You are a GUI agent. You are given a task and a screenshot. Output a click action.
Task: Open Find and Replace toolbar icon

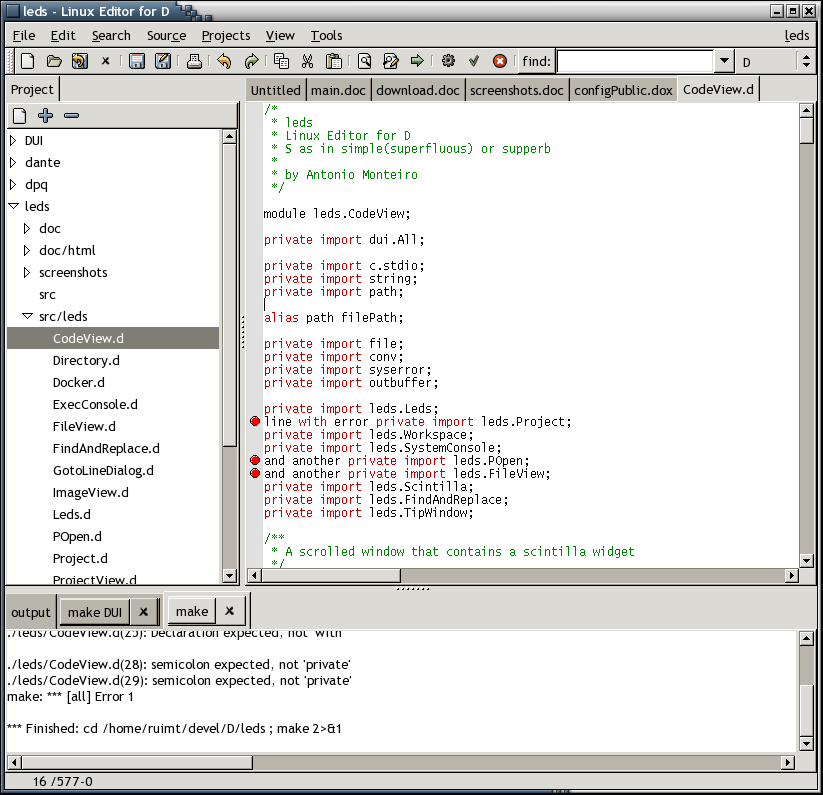click(391, 61)
